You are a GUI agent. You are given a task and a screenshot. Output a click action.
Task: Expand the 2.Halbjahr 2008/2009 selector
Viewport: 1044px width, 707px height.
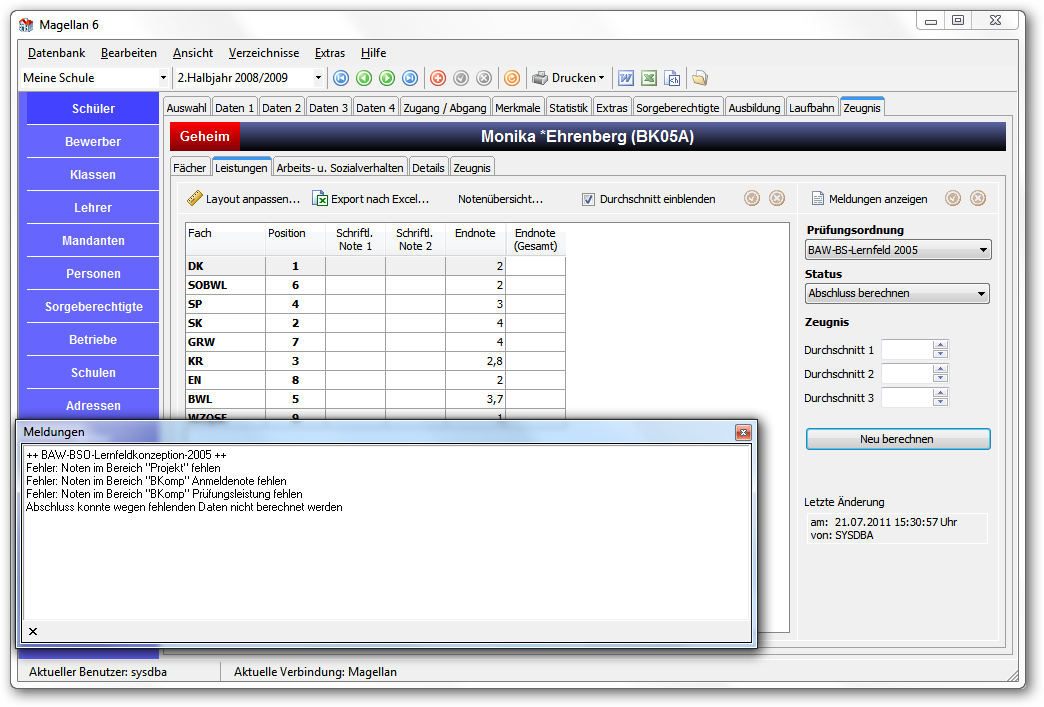(x=318, y=78)
